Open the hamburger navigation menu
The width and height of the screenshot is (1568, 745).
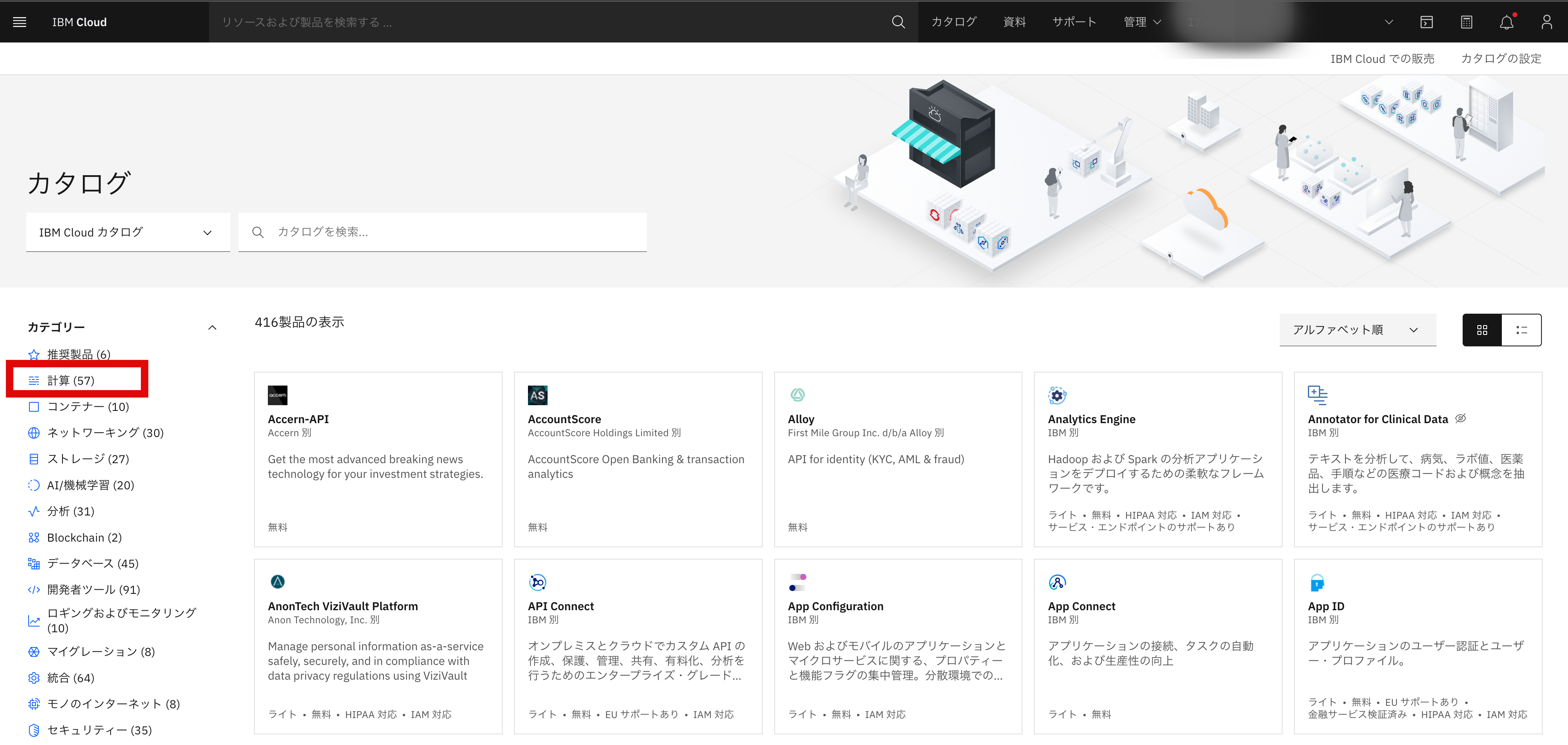[x=20, y=22]
